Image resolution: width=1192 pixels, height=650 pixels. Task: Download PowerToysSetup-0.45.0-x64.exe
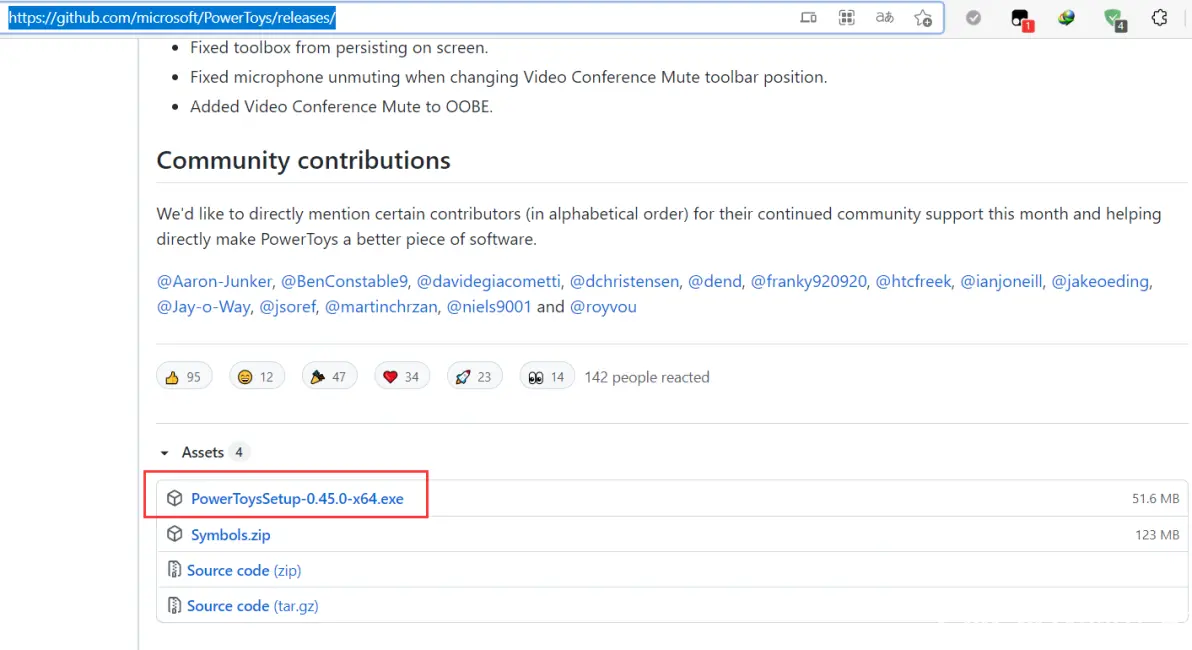tap(297, 499)
